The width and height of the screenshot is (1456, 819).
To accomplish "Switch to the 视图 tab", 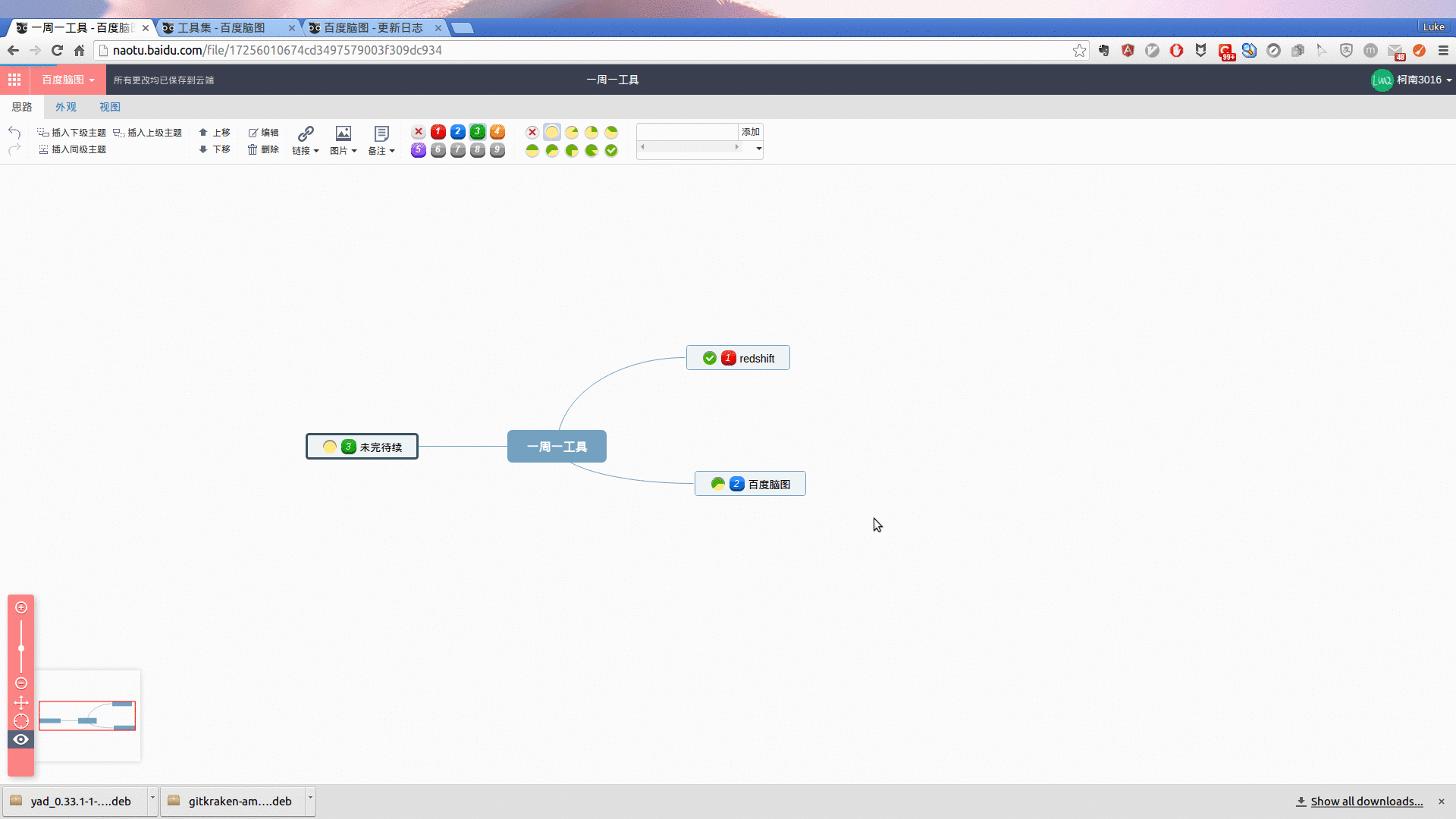I will pyautogui.click(x=110, y=107).
